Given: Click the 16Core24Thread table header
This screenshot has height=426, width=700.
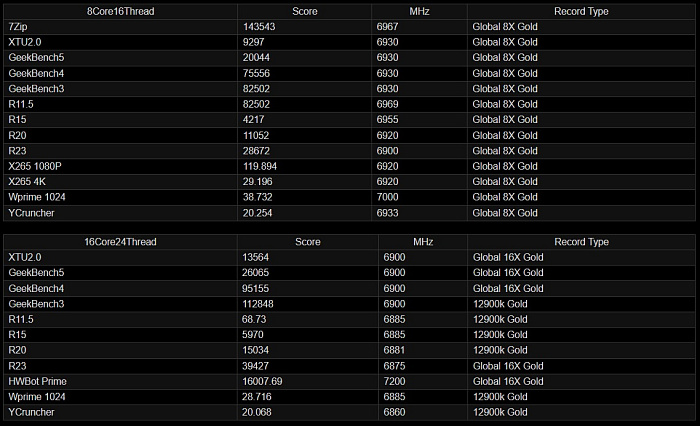Looking at the screenshot, I should (x=121, y=242).
